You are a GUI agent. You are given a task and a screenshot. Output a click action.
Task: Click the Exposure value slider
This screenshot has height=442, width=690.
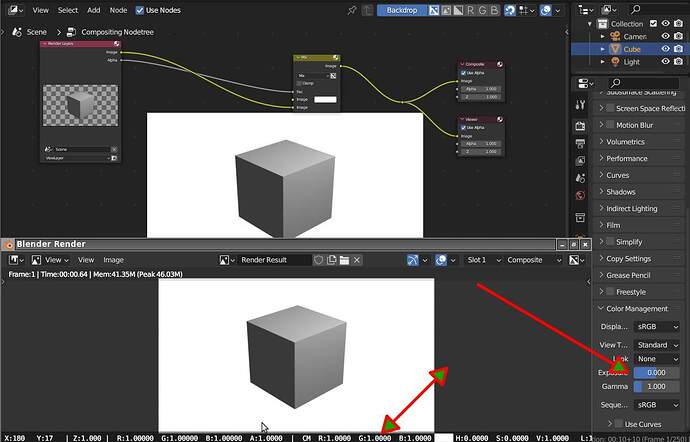tap(657, 372)
